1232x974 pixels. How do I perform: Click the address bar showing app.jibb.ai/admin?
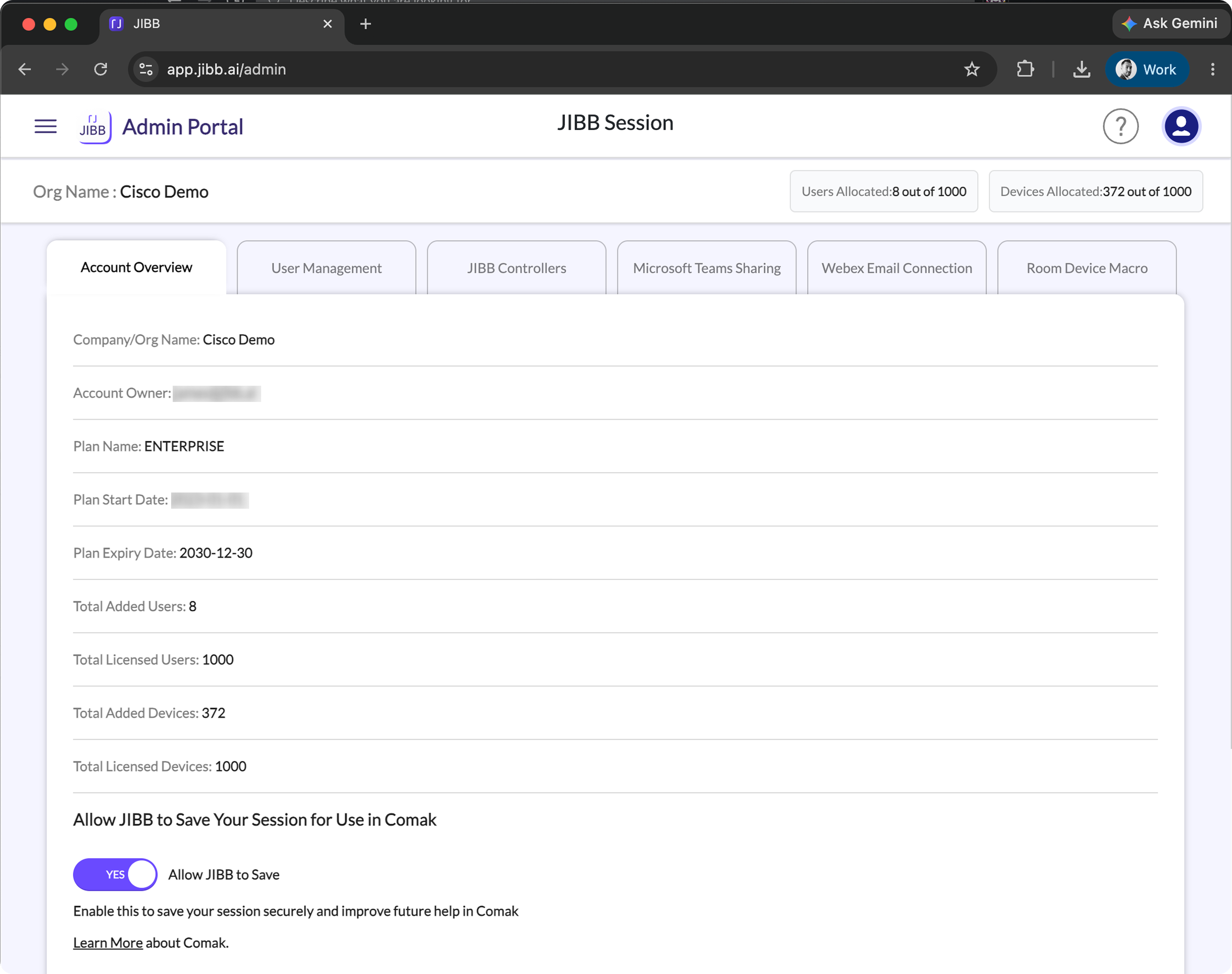(x=562, y=70)
